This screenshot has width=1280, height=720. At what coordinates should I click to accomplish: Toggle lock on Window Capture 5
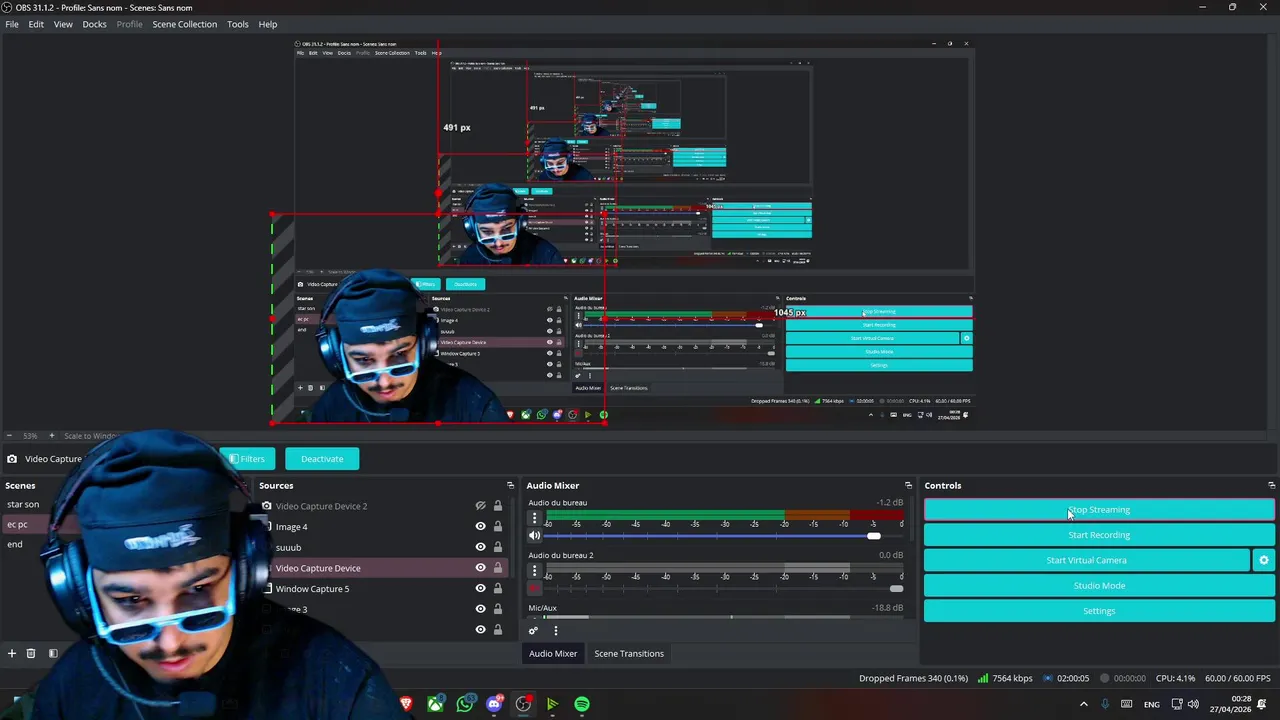[x=498, y=589]
